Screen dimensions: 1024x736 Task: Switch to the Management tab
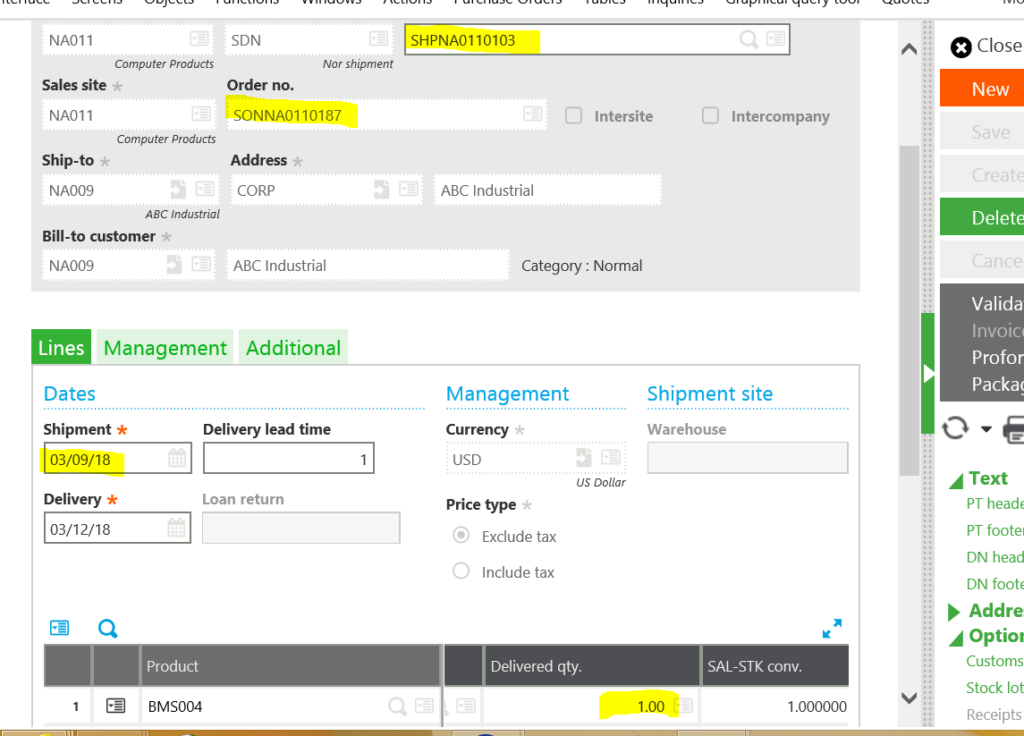pos(165,348)
